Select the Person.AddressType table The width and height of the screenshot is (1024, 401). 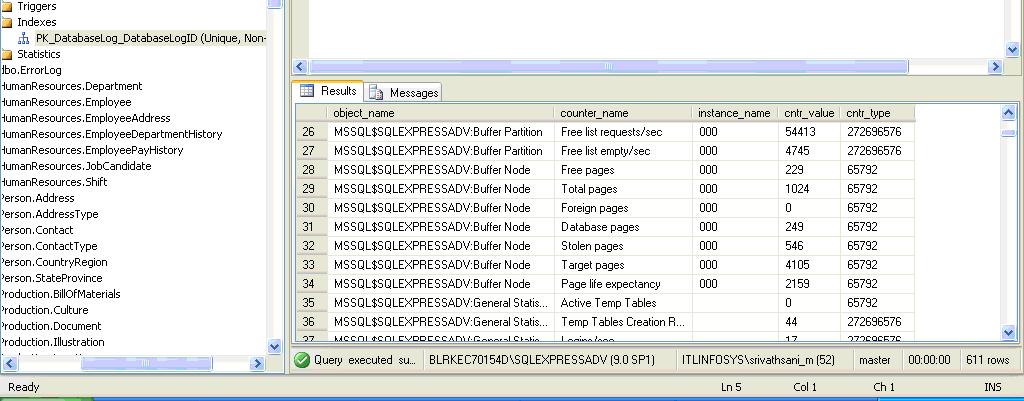(x=49, y=214)
